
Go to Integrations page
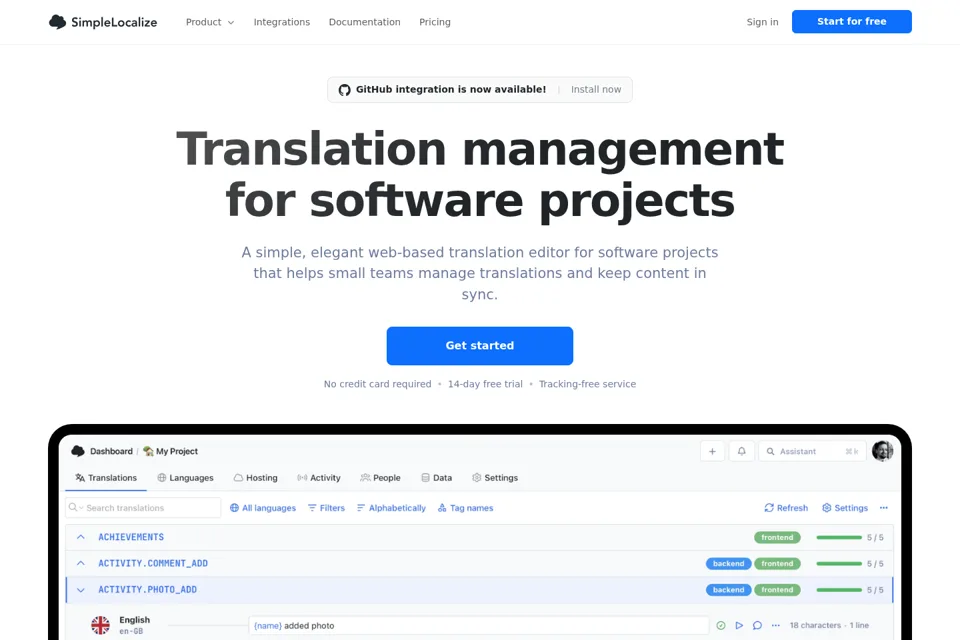(x=282, y=22)
